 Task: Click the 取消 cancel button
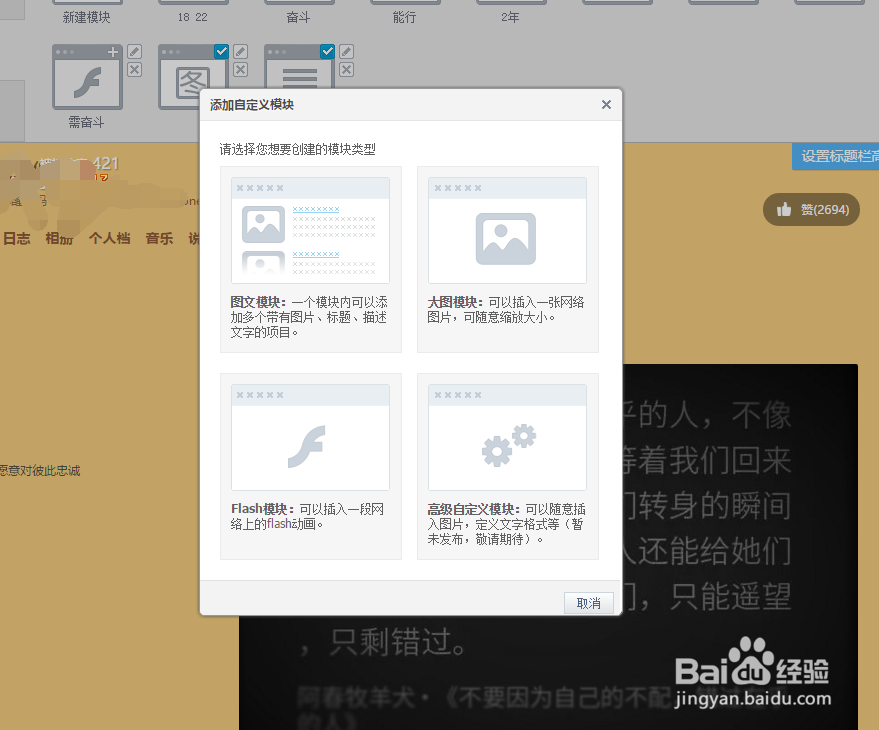pos(588,603)
